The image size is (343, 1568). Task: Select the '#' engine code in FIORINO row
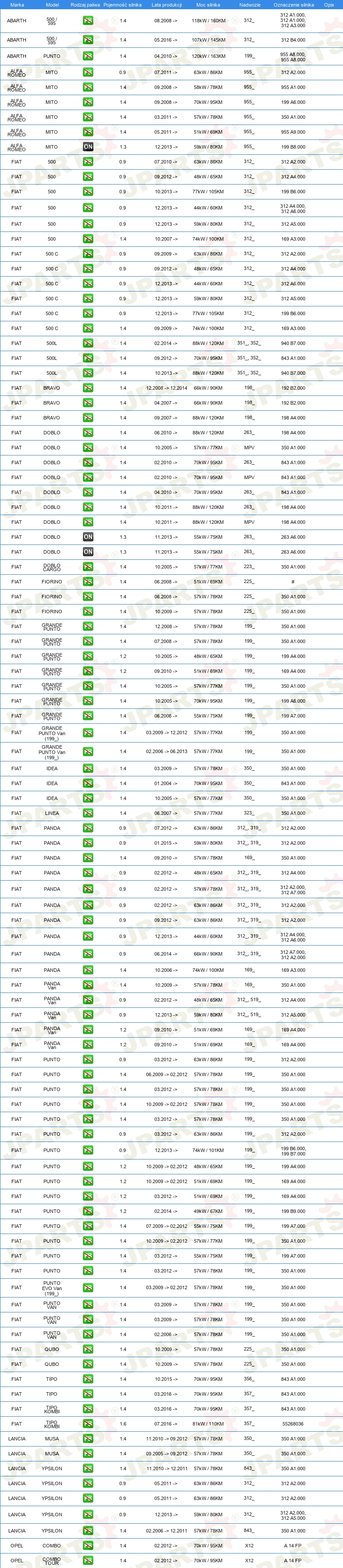[293, 582]
